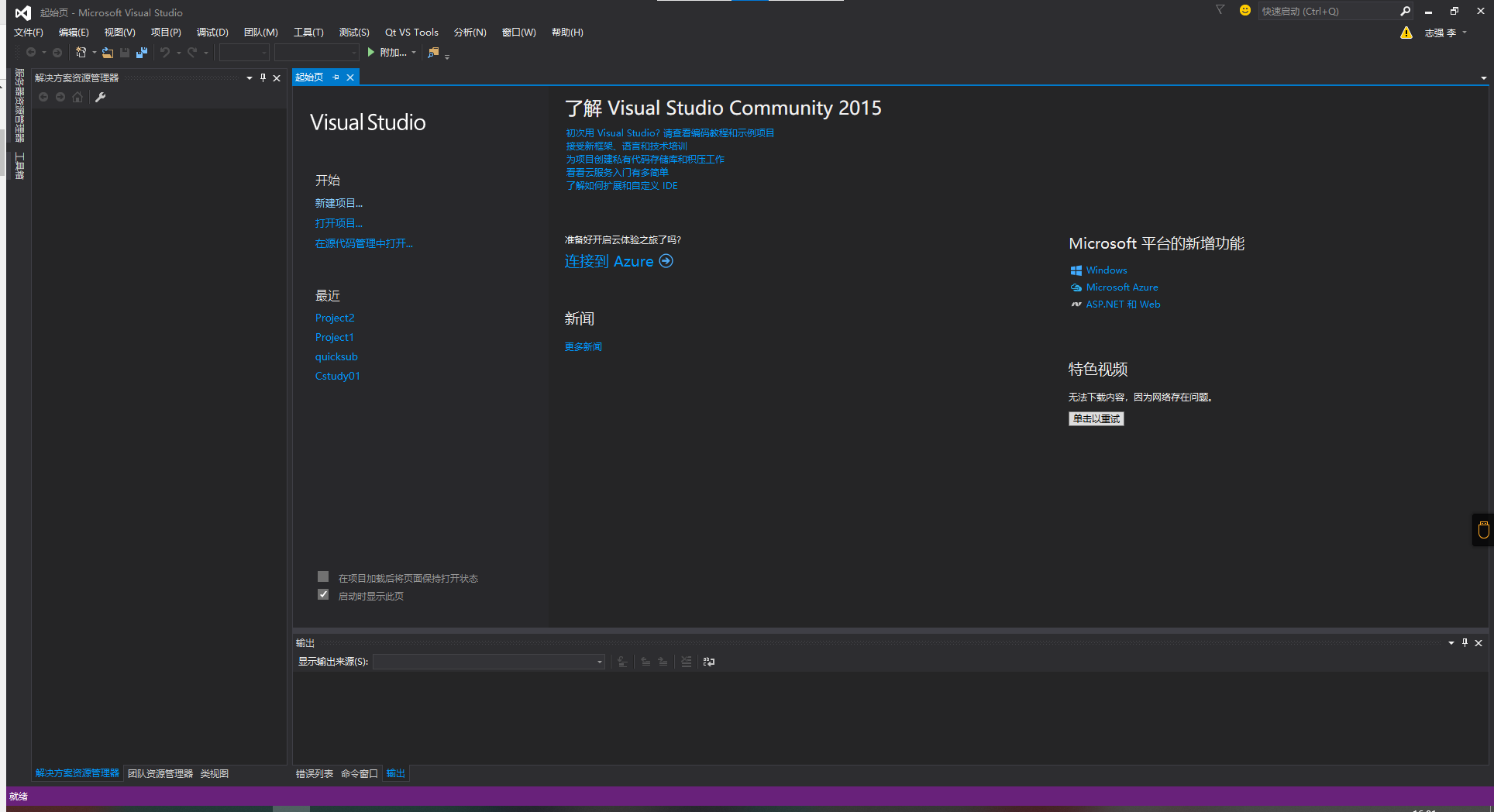Open recent project quicksub
This screenshot has width=1494, height=812.
click(336, 356)
